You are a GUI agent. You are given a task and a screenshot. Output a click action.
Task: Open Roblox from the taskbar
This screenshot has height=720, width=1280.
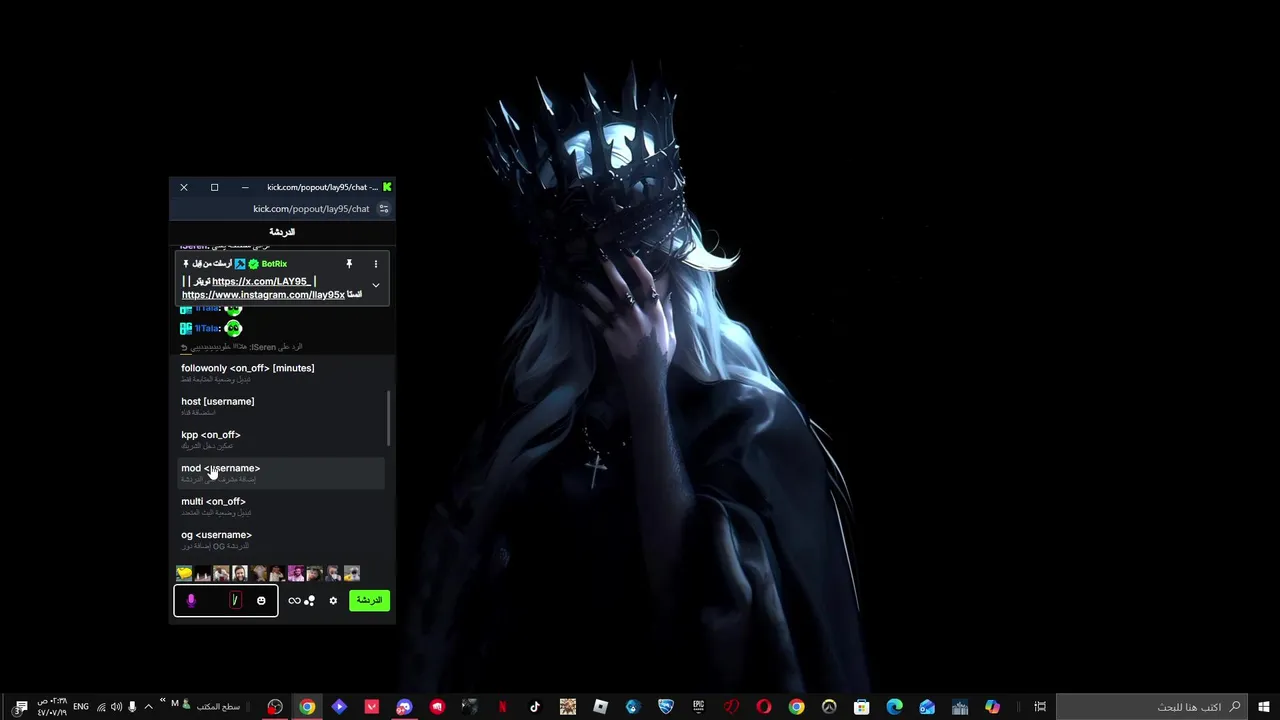coord(600,707)
